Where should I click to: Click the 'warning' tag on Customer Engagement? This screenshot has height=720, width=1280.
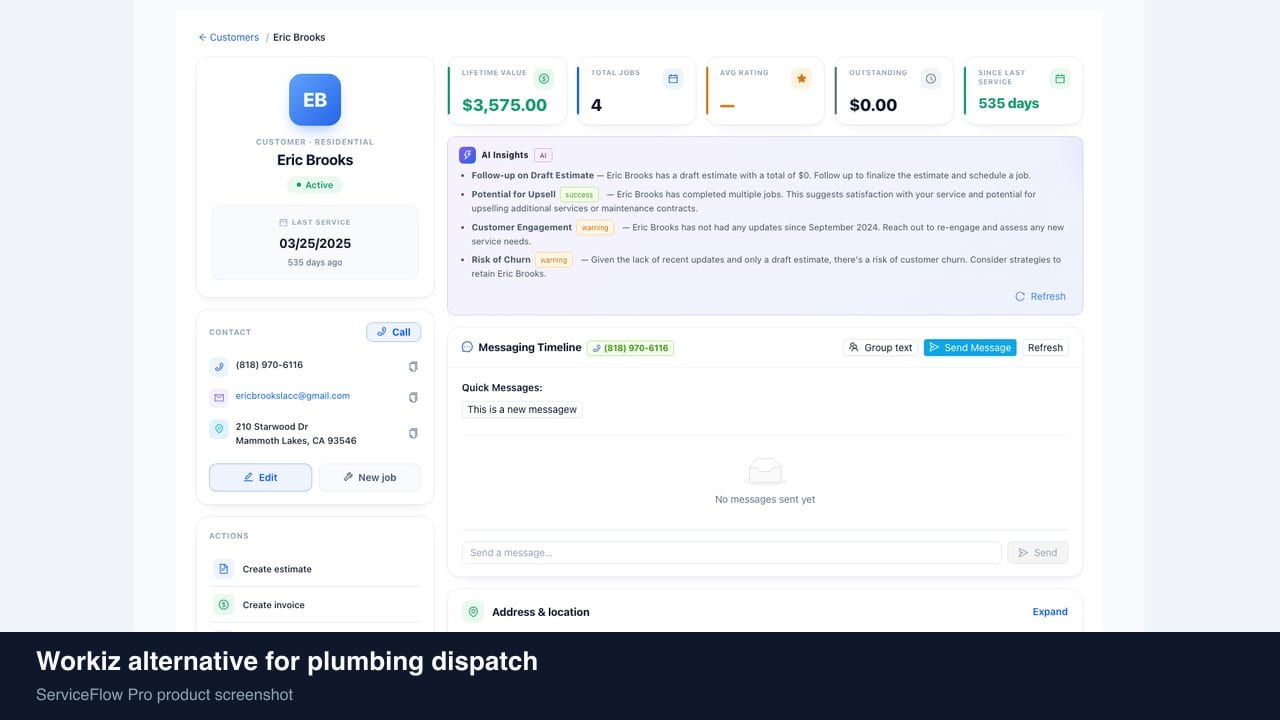[595, 228]
